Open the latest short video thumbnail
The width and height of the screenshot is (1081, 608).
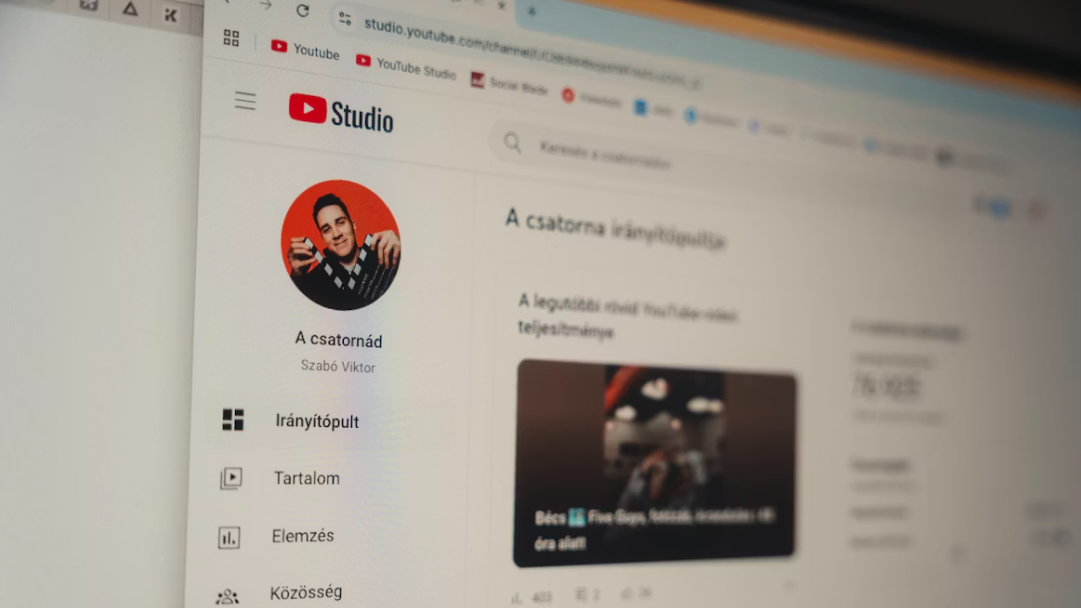click(654, 464)
